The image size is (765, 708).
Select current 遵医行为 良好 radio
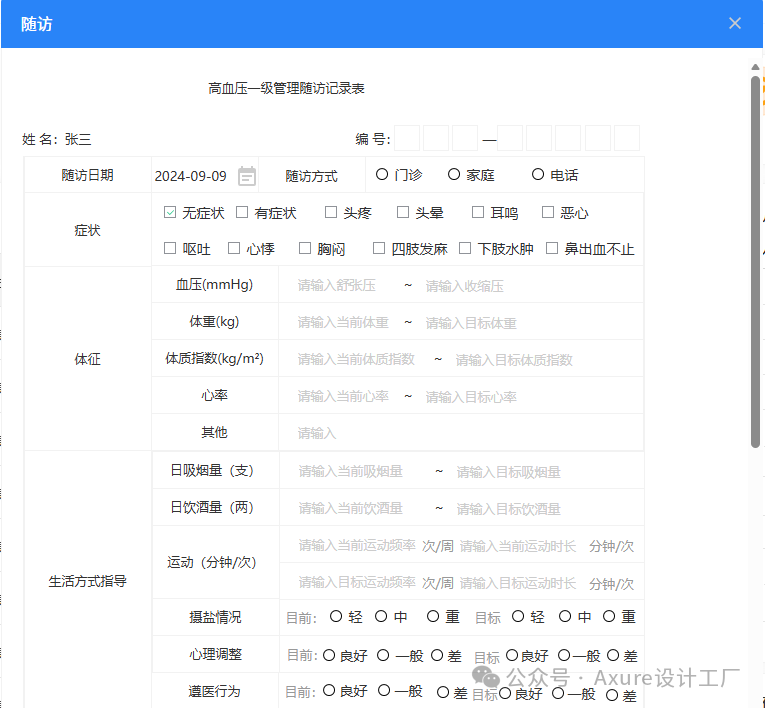329,690
